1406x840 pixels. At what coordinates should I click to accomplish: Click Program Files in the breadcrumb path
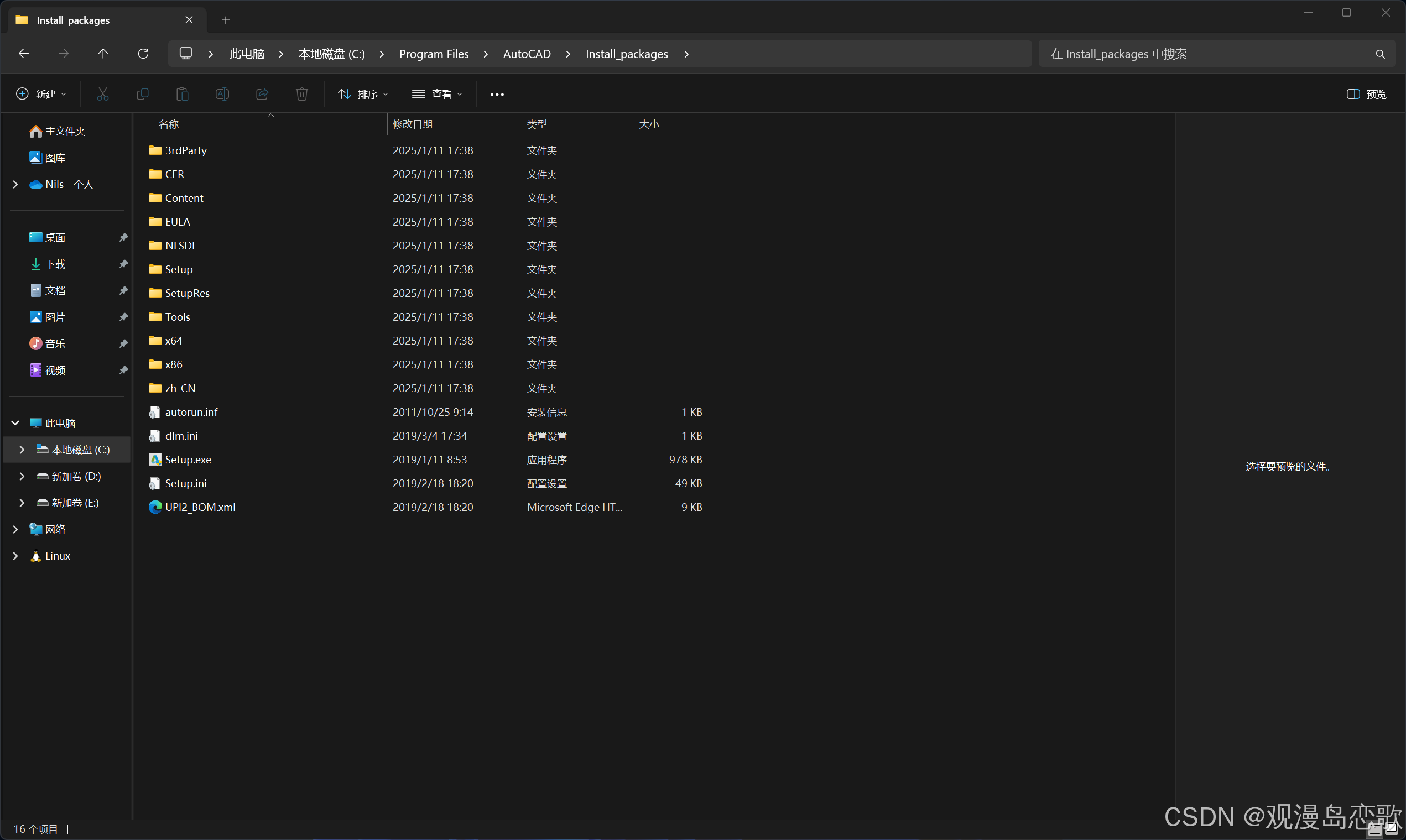pyautogui.click(x=434, y=54)
